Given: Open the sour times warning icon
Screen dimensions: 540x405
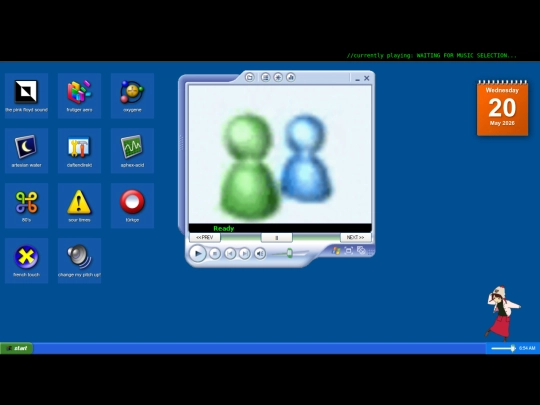Looking at the screenshot, I should coord(79,205).
